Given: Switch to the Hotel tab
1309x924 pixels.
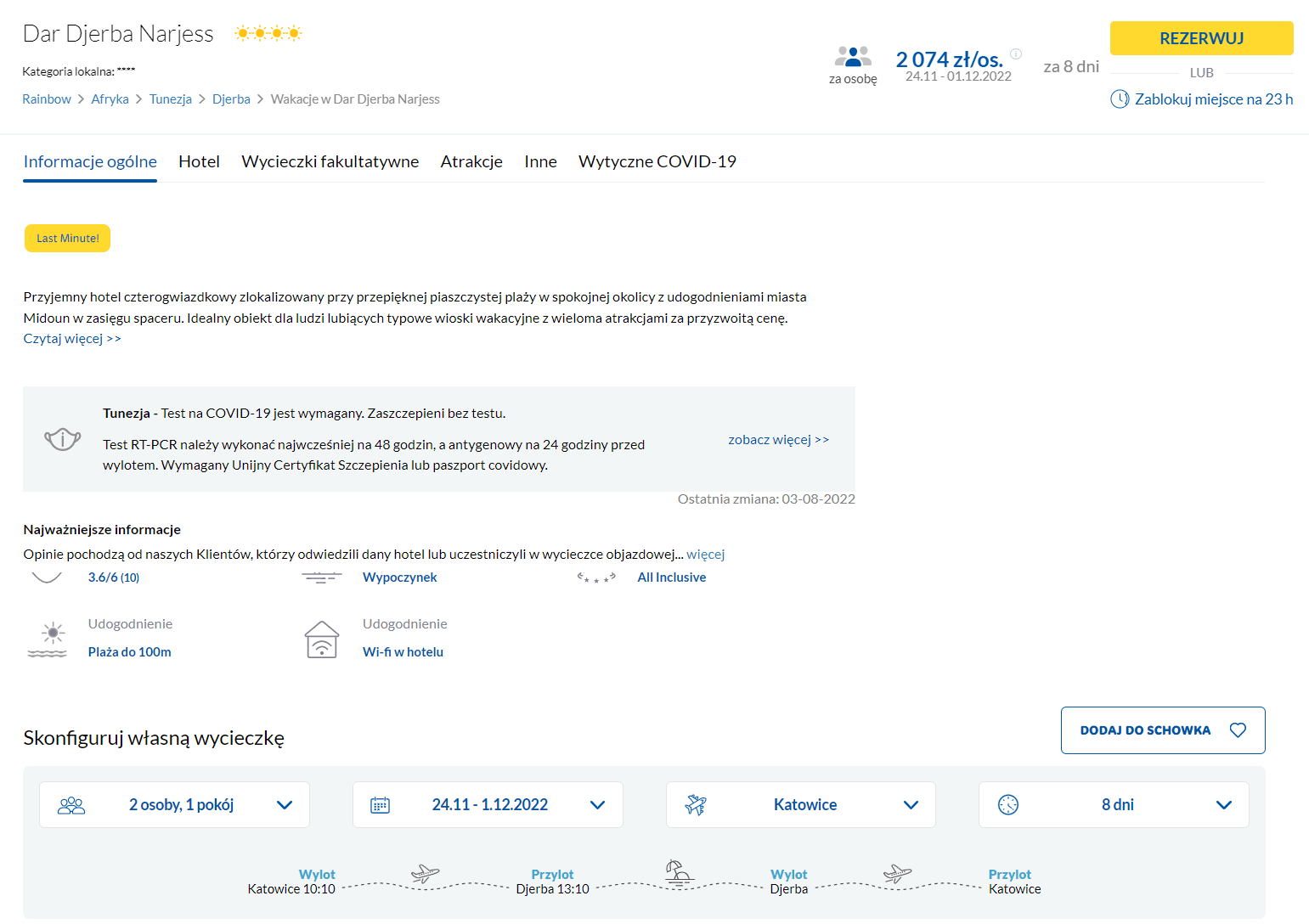Looking at the screenshot, I should coord(199,161).
